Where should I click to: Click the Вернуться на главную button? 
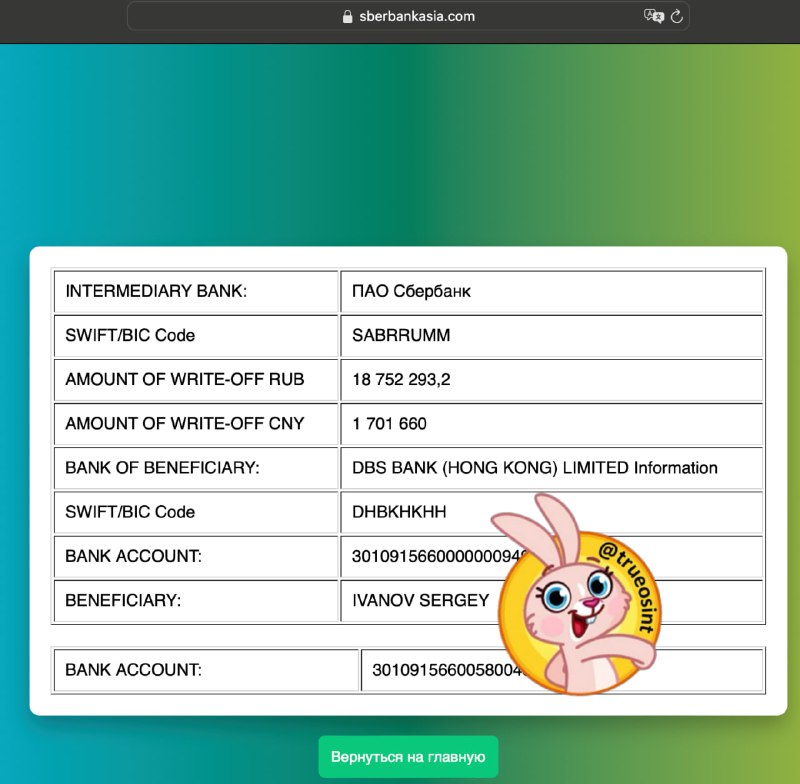[408, 756]
